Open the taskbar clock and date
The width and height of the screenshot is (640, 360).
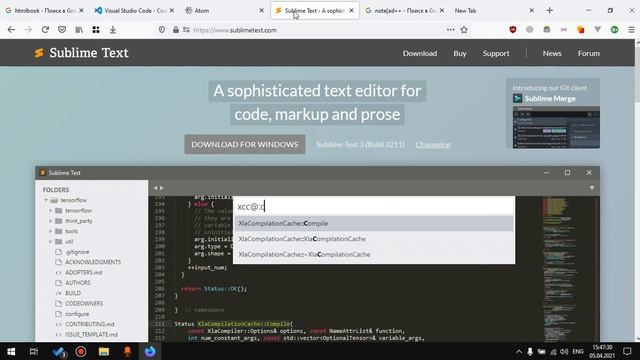(x=603, y=351)
